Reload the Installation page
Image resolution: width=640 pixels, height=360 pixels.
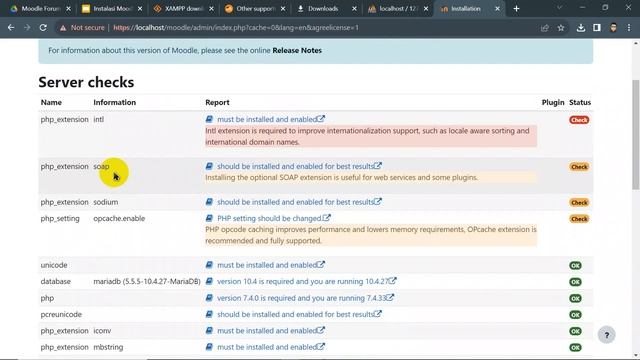(43, 28)
